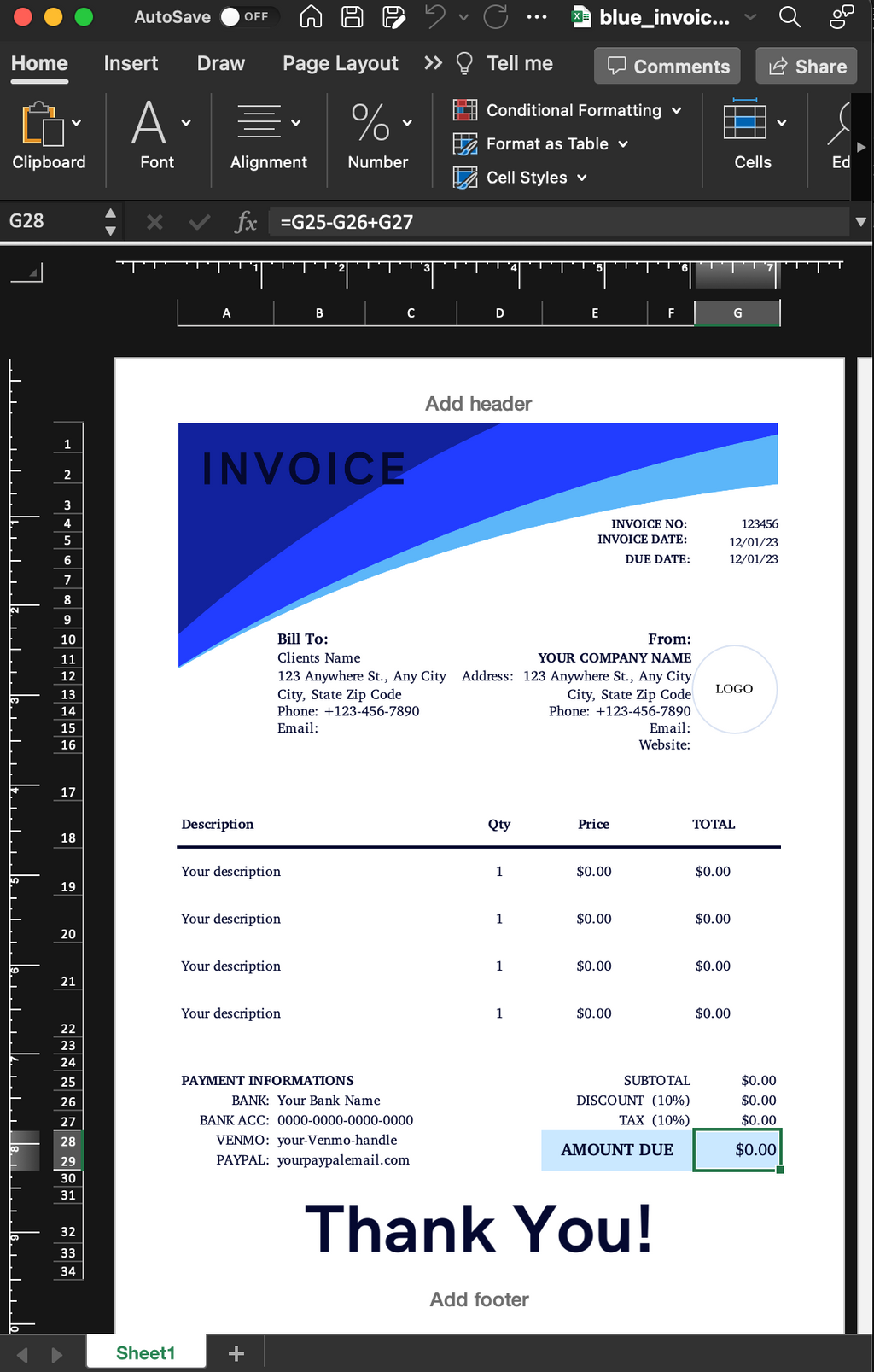Toggle the AutoSave switch
The height and width of the screenshot is (1372, 874).
pyautogui.click(x=244, y=17)
